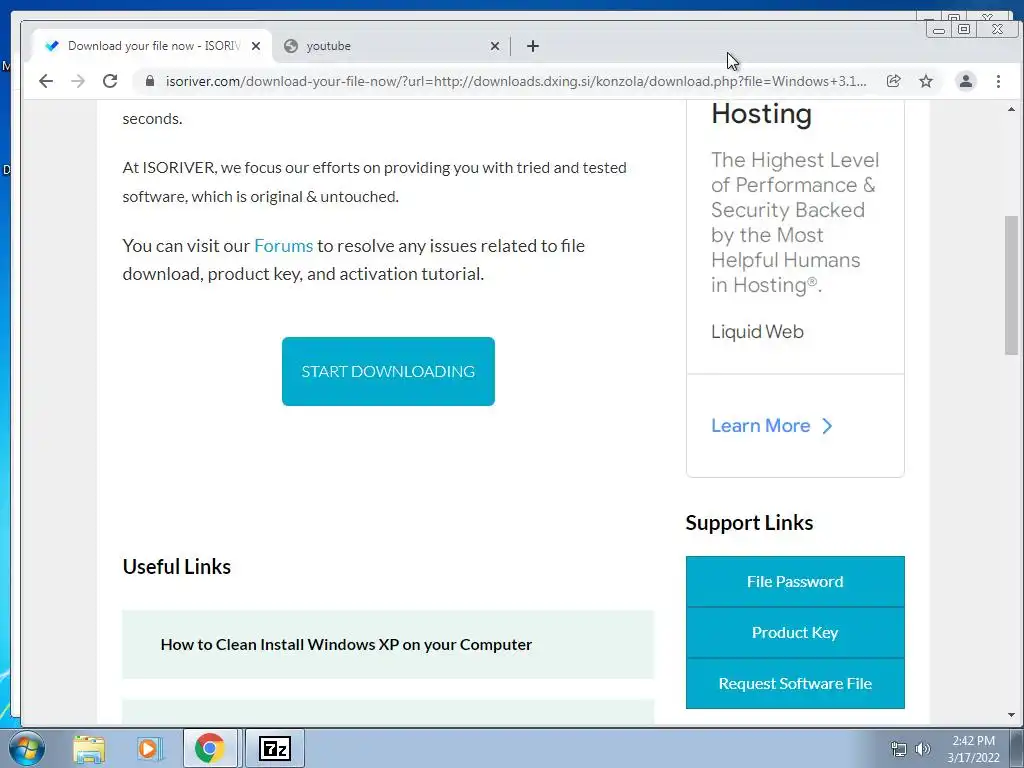
Task: Open a new tab with the plus button
Action: coord(533,46)
